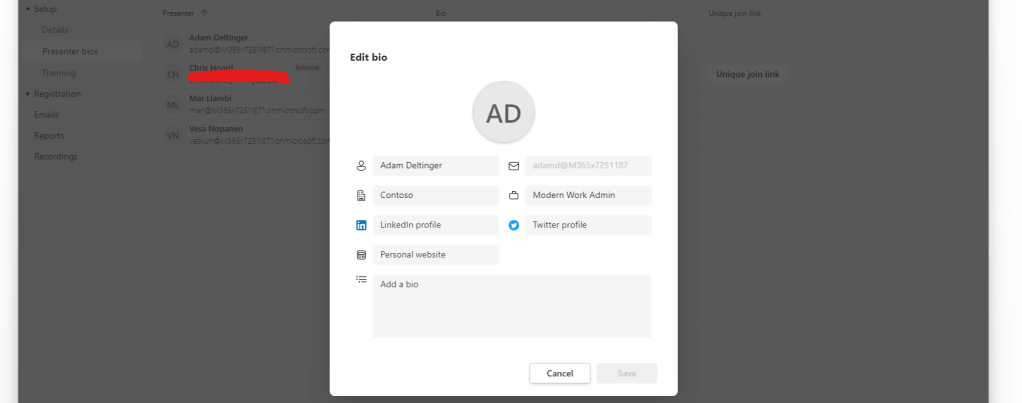Click the Save button in Edit bio
This screenshot has height=403, width=1022.
pos(627,373)
